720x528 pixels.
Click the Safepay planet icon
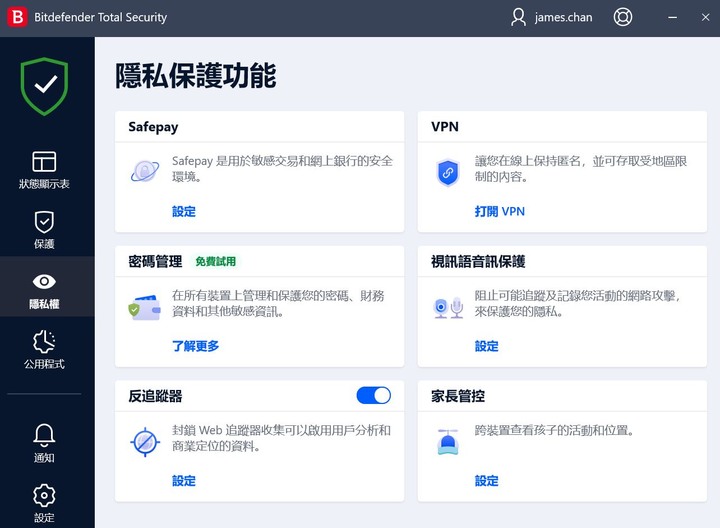click(145, 171)
